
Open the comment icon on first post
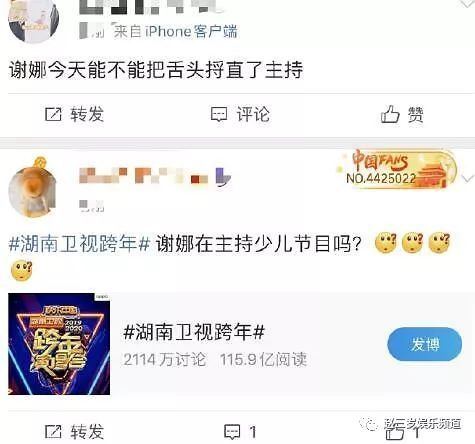[219, 115]
